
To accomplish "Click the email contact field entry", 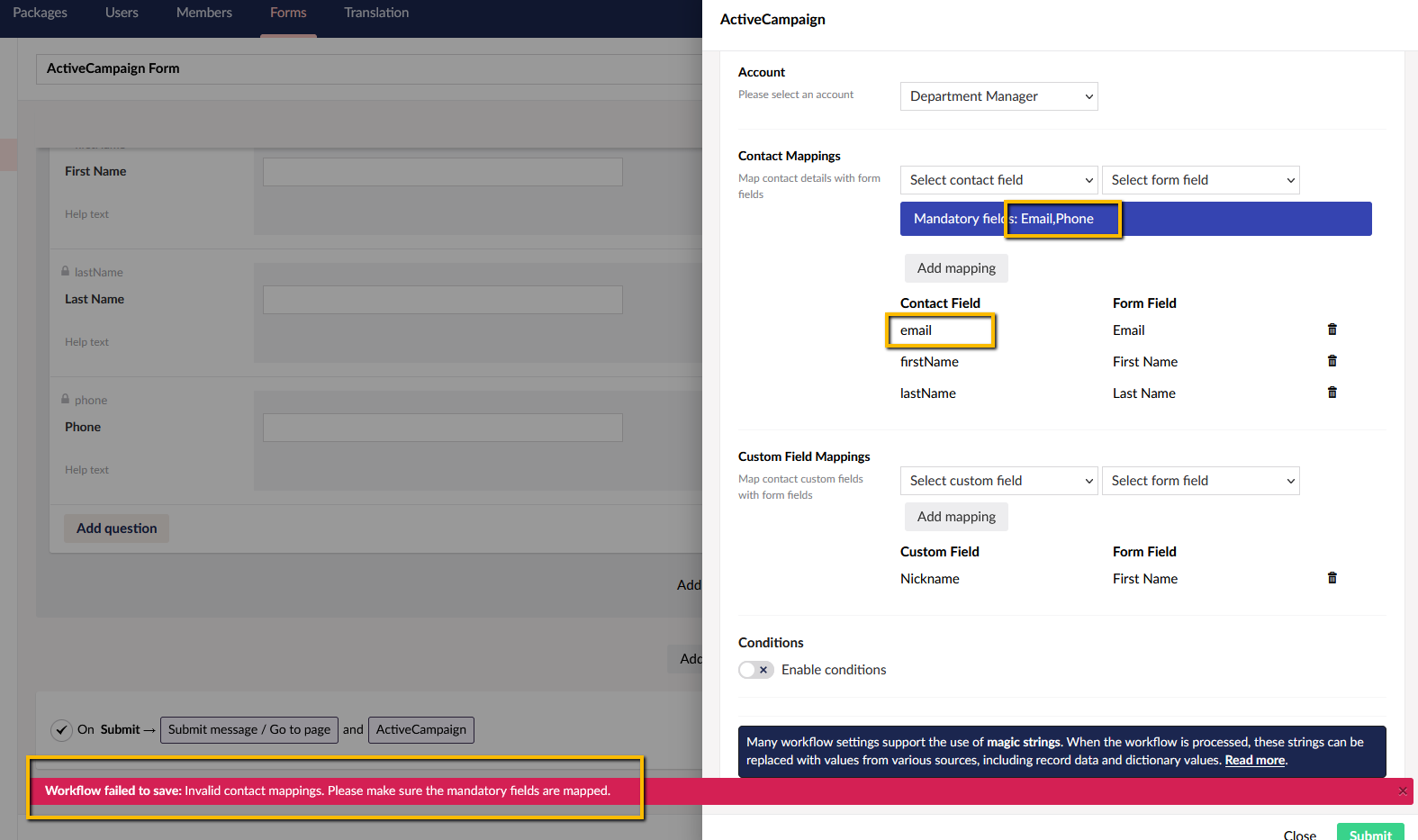I will (x=916, y=330).
